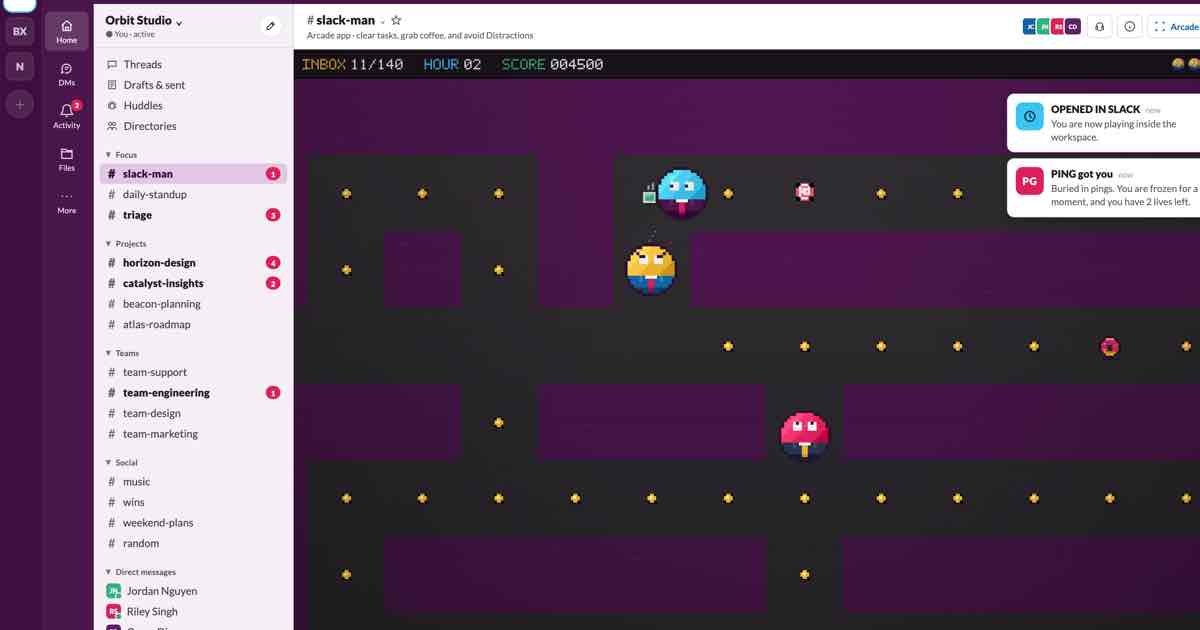This screenshot has height=630, width=1200.
Task: Open the random channel
Action: pos(194,543)
